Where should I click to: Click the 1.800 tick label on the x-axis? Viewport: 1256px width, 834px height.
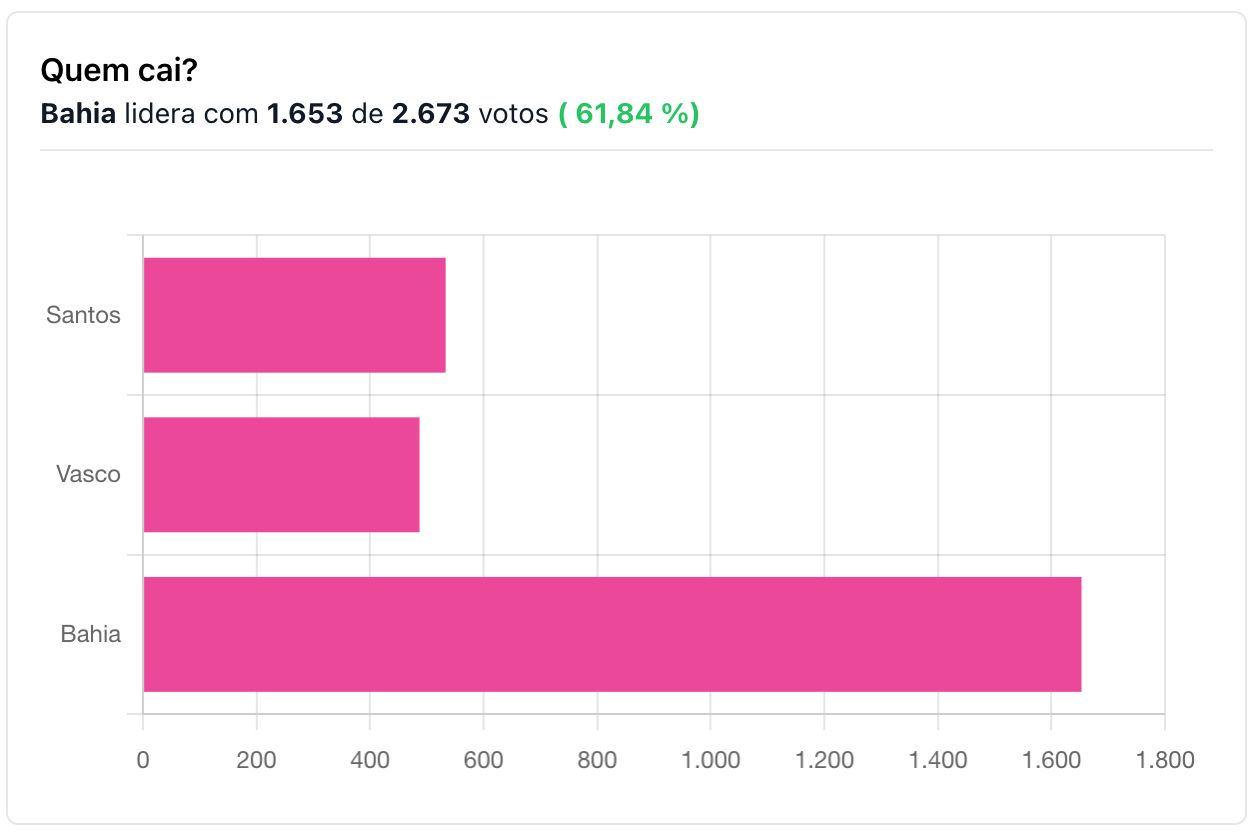(1164, 760)
